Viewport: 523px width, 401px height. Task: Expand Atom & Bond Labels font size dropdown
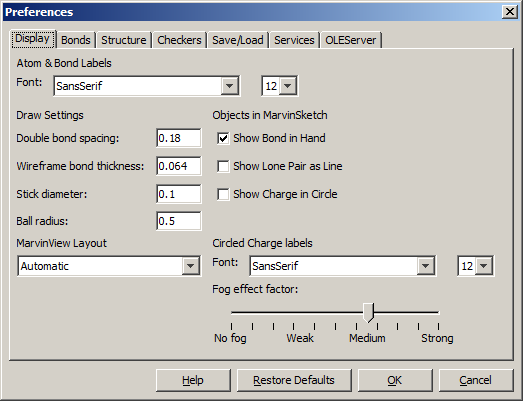(x=279, y=86)
